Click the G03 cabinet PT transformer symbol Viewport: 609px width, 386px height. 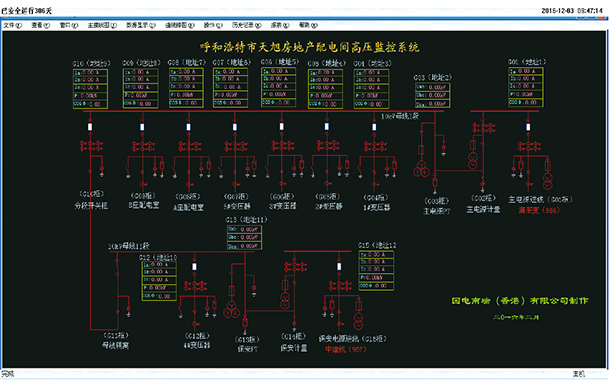(421, 169)
